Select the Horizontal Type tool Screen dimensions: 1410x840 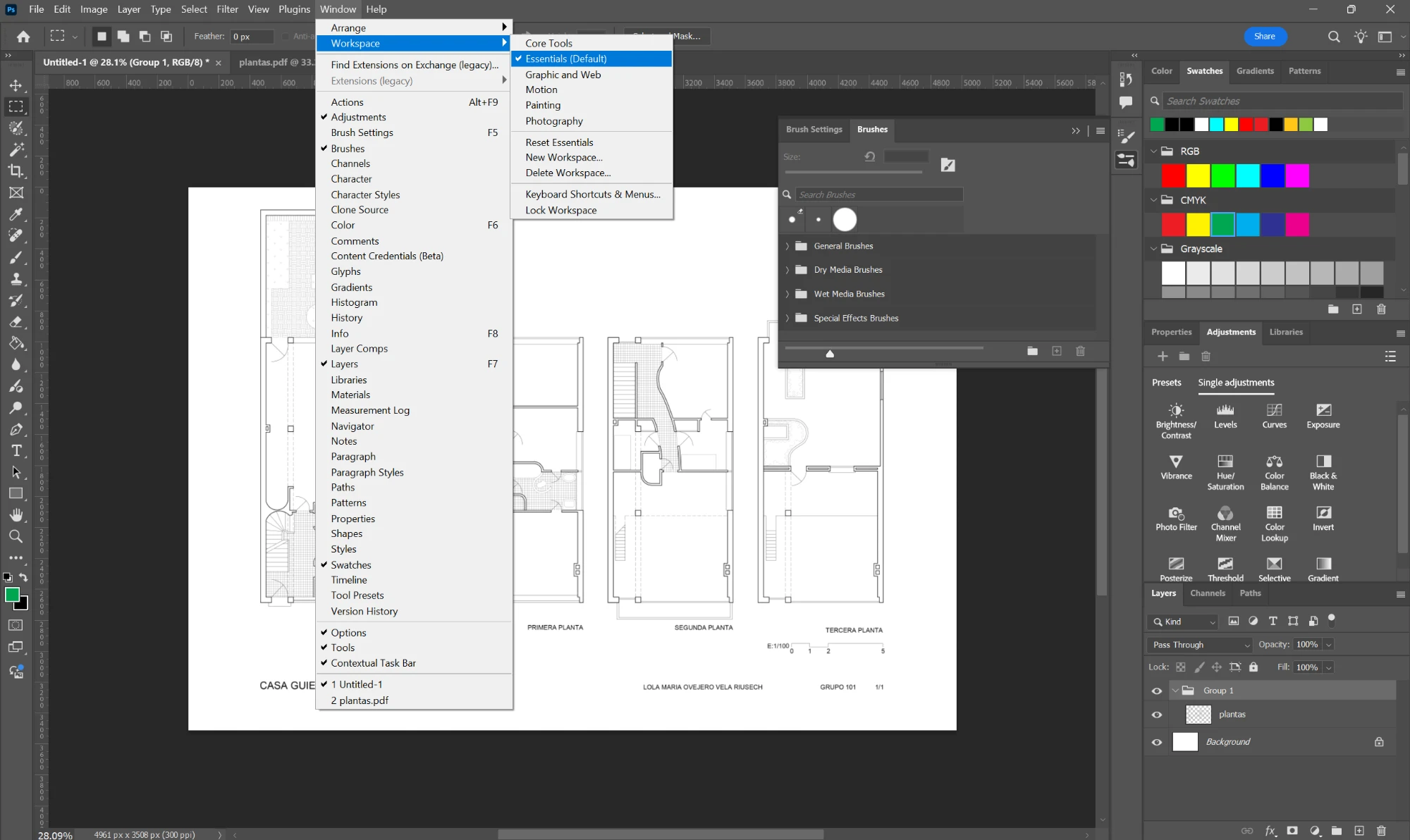click(x=16, y=450)
